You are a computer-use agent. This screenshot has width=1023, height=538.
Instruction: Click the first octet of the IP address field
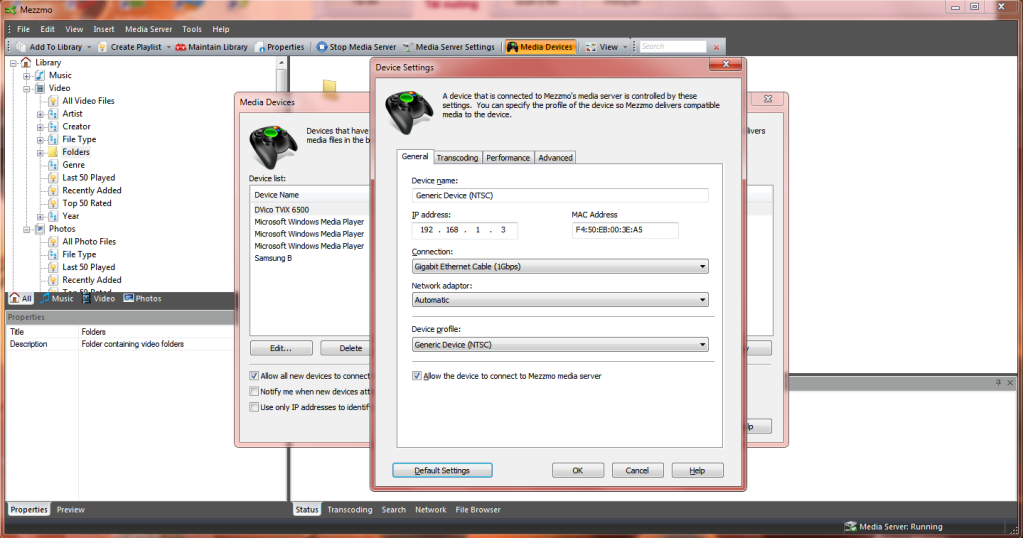(x=427, y=230)
